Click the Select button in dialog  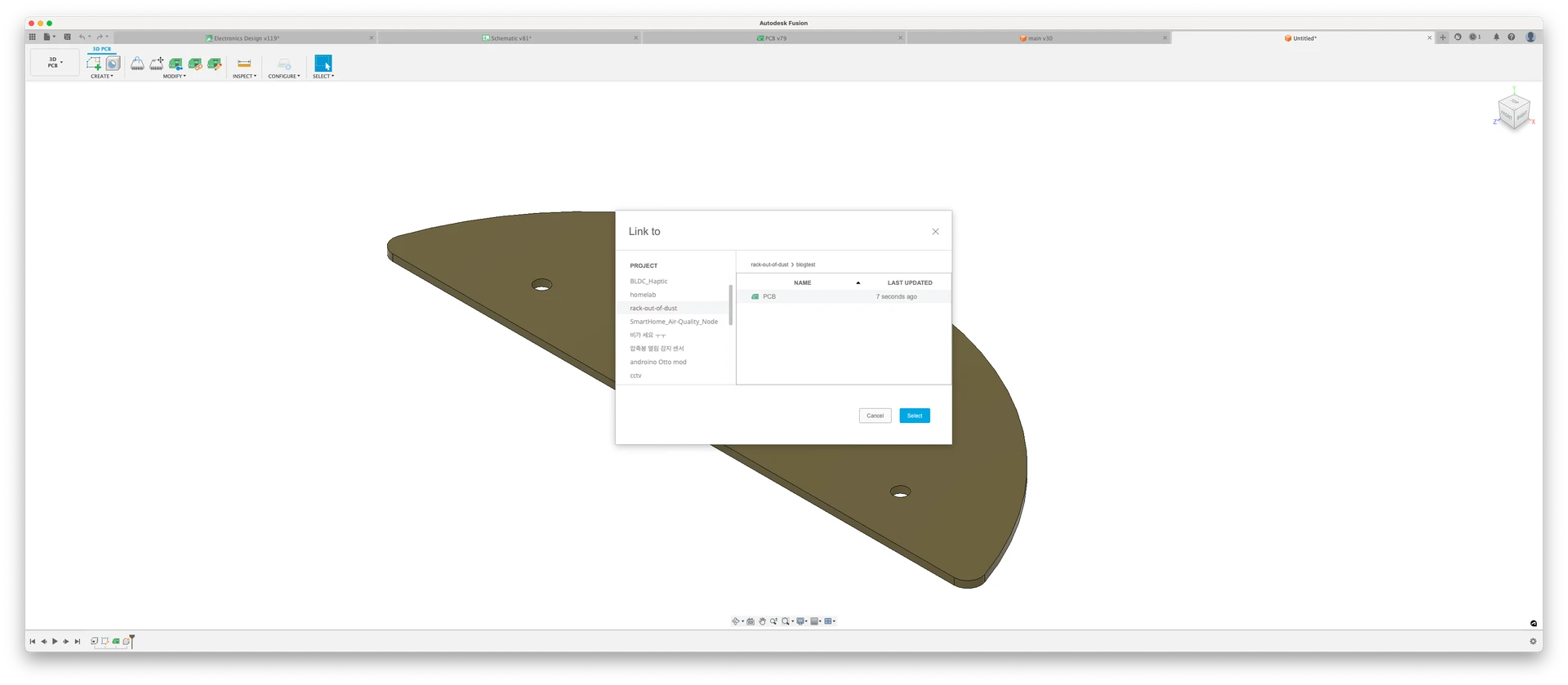point(914,416)
